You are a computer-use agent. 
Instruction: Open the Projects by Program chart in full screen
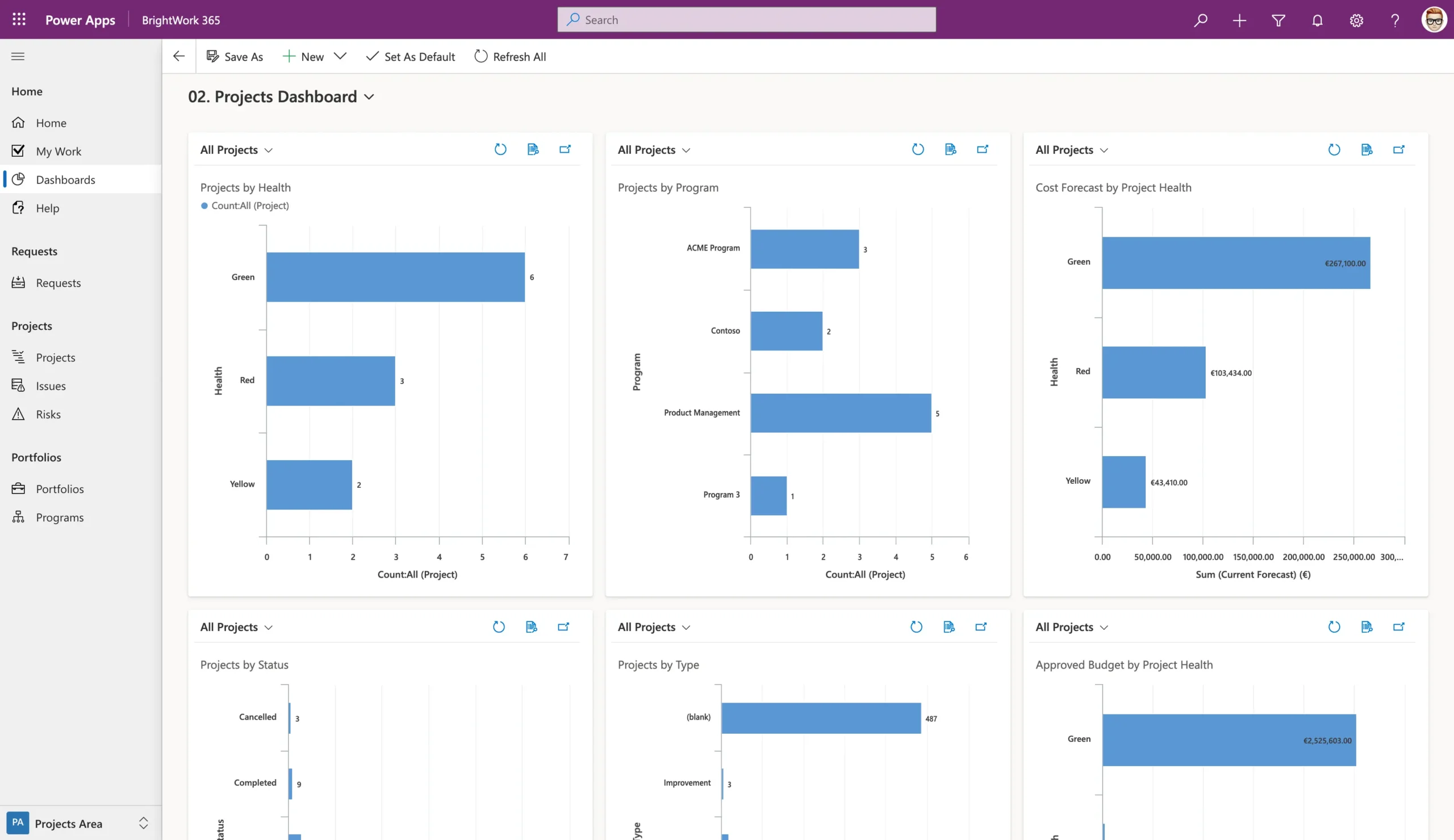click(982, 149)
